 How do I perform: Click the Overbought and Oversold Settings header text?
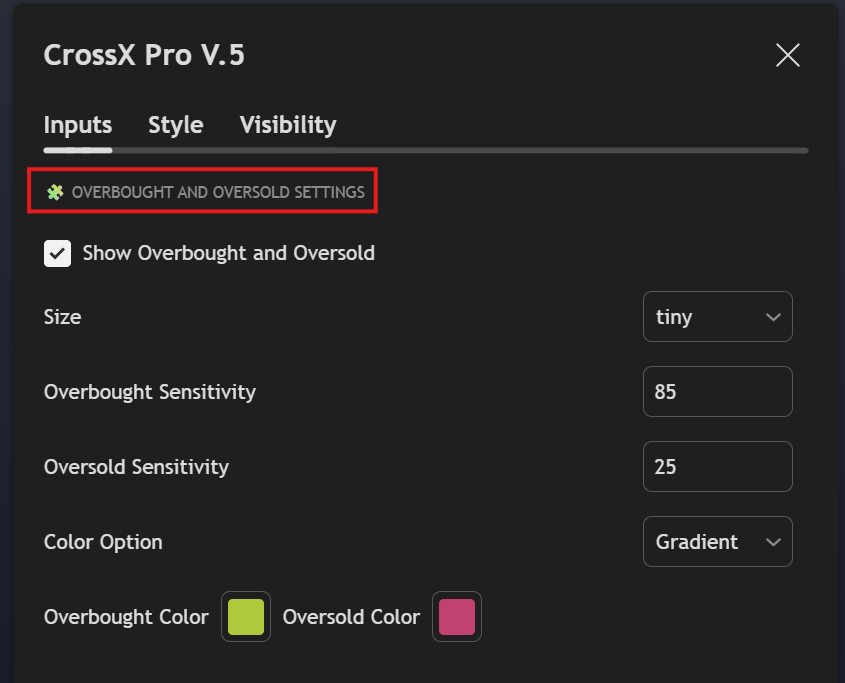point(218,191)
